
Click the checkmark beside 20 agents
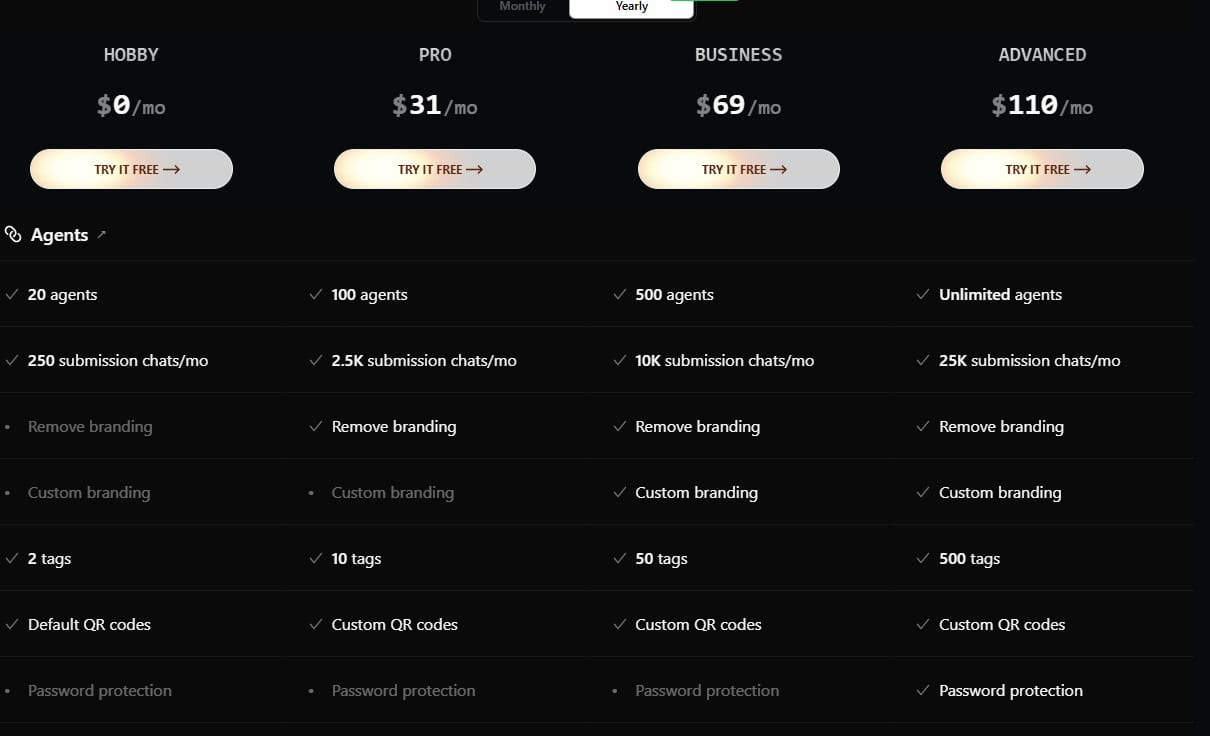point(12,294)
